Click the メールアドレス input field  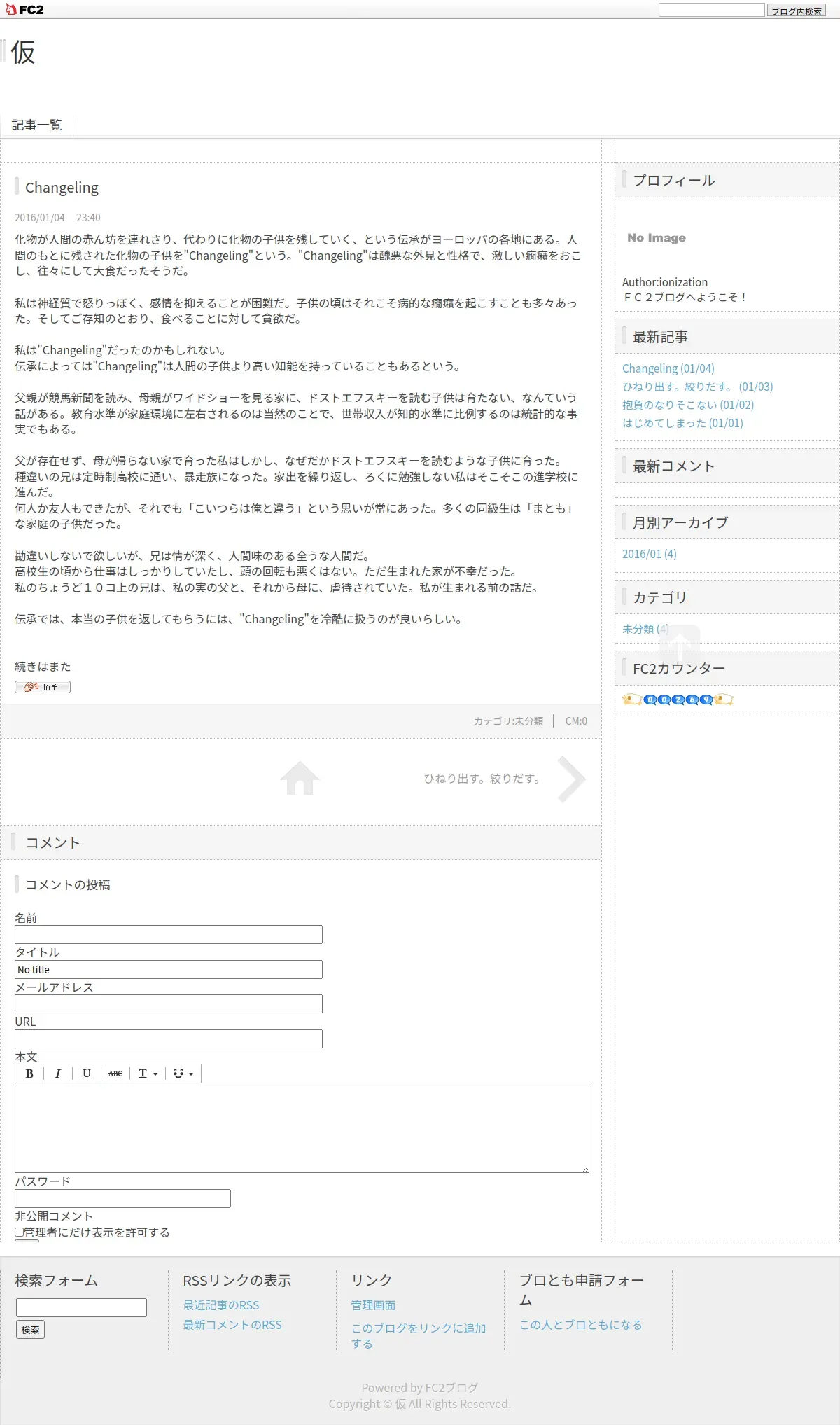click(x=169, y=1003)
